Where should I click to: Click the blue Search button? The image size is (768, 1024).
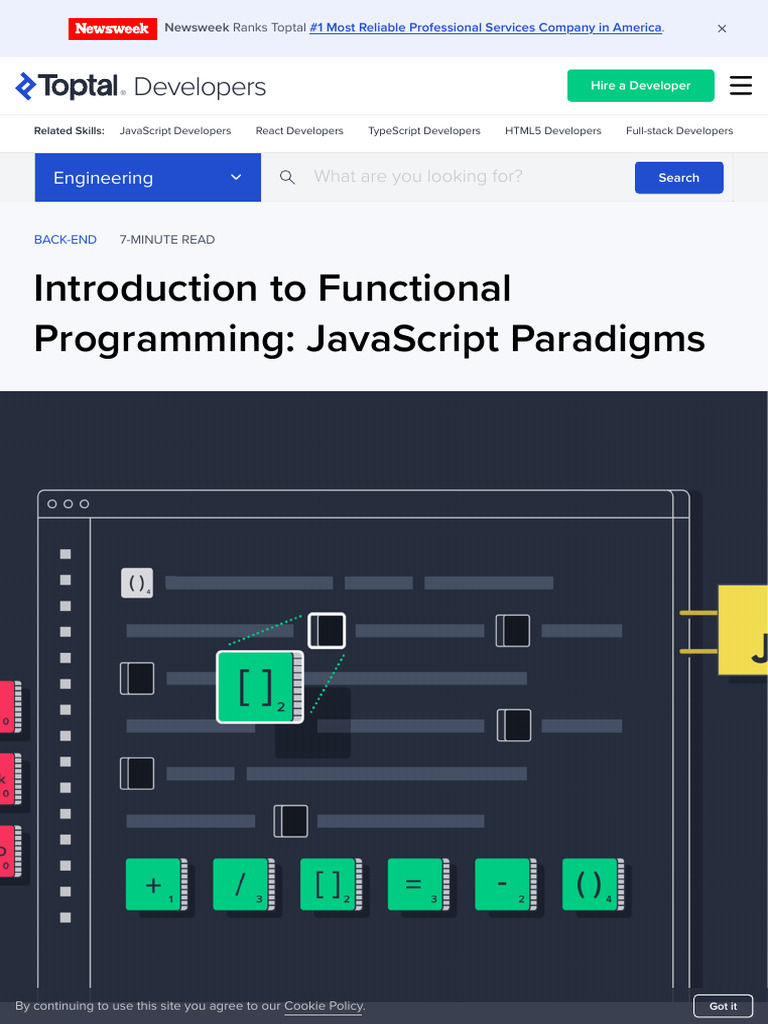(679, 178)
